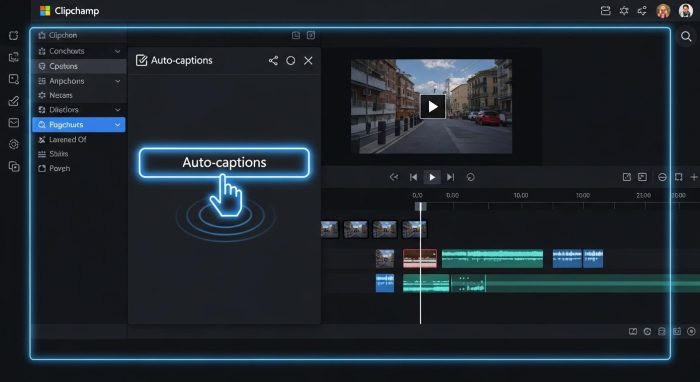Viewport: 700px width, 382px height.
Task: Click the checkbox-pencil icon in Auto-captions header
Action: tap(141, 60)
